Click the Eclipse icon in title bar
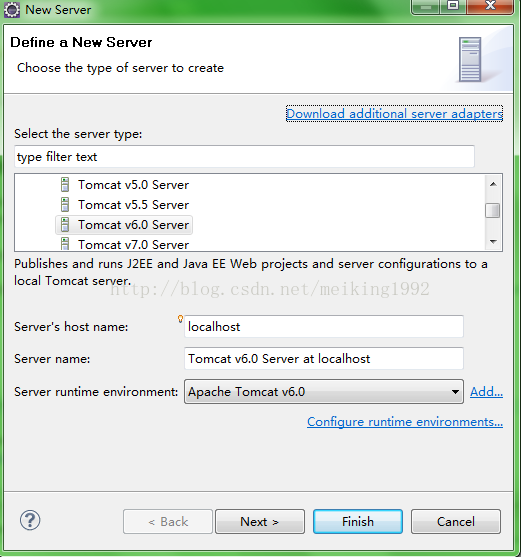The width and height of the screenshot is (521, 557). (12, 10)
